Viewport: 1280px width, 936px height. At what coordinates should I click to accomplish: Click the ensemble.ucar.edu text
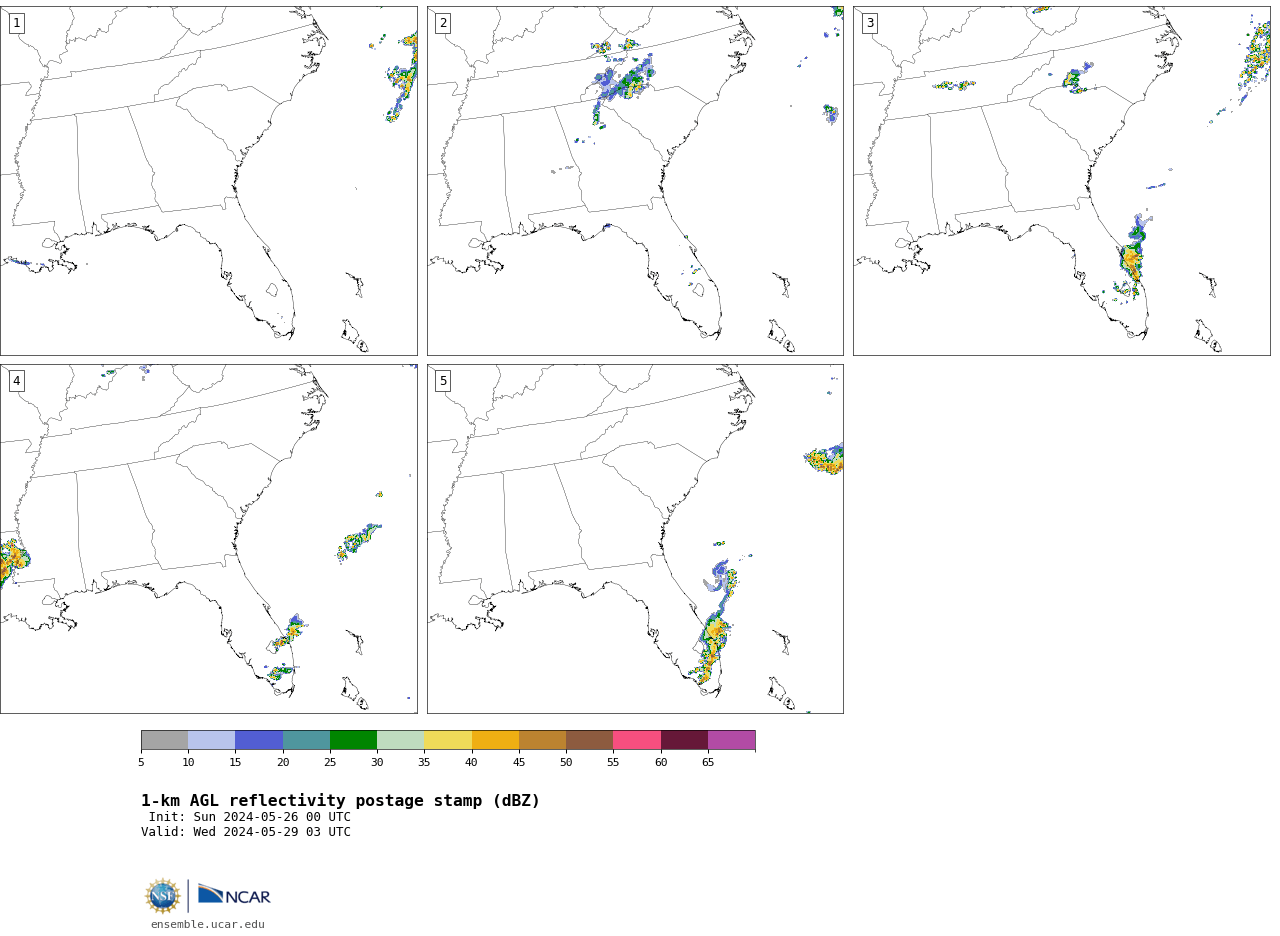point(208,925)
